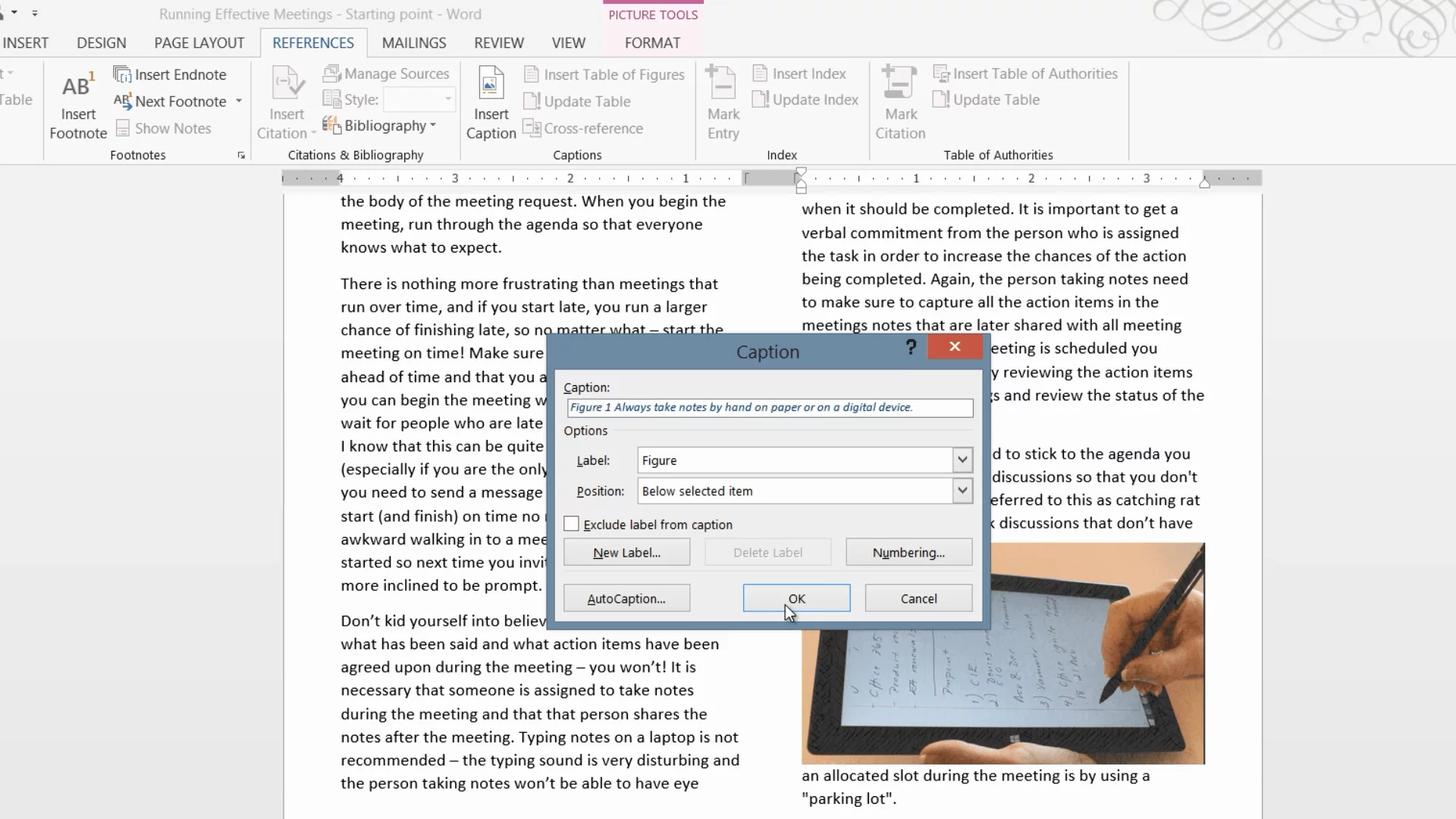This screenshot has width=1456, height=819.
Task: Click the Insert Footnote icon
Action: [78, 86]
